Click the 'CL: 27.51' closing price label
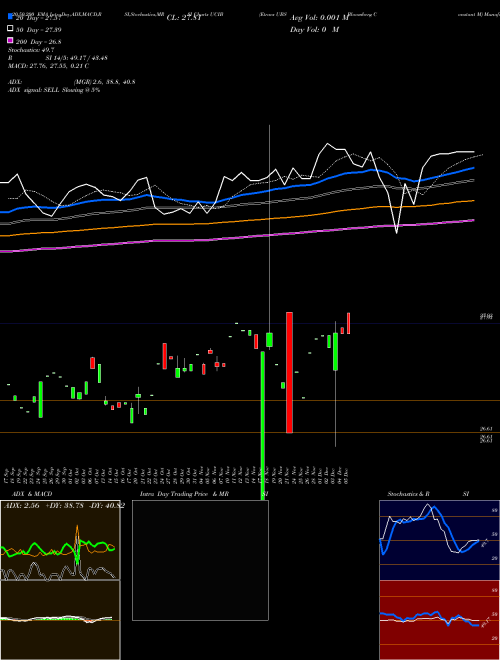Viewport: 500px width, 660px height. click(x=184, y=18)
